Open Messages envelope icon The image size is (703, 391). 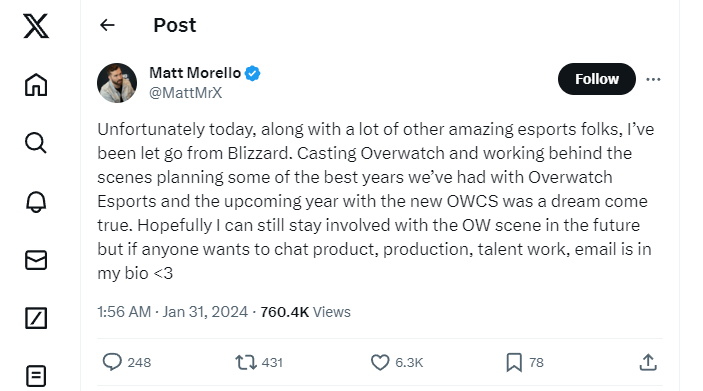tap(36, 260)
